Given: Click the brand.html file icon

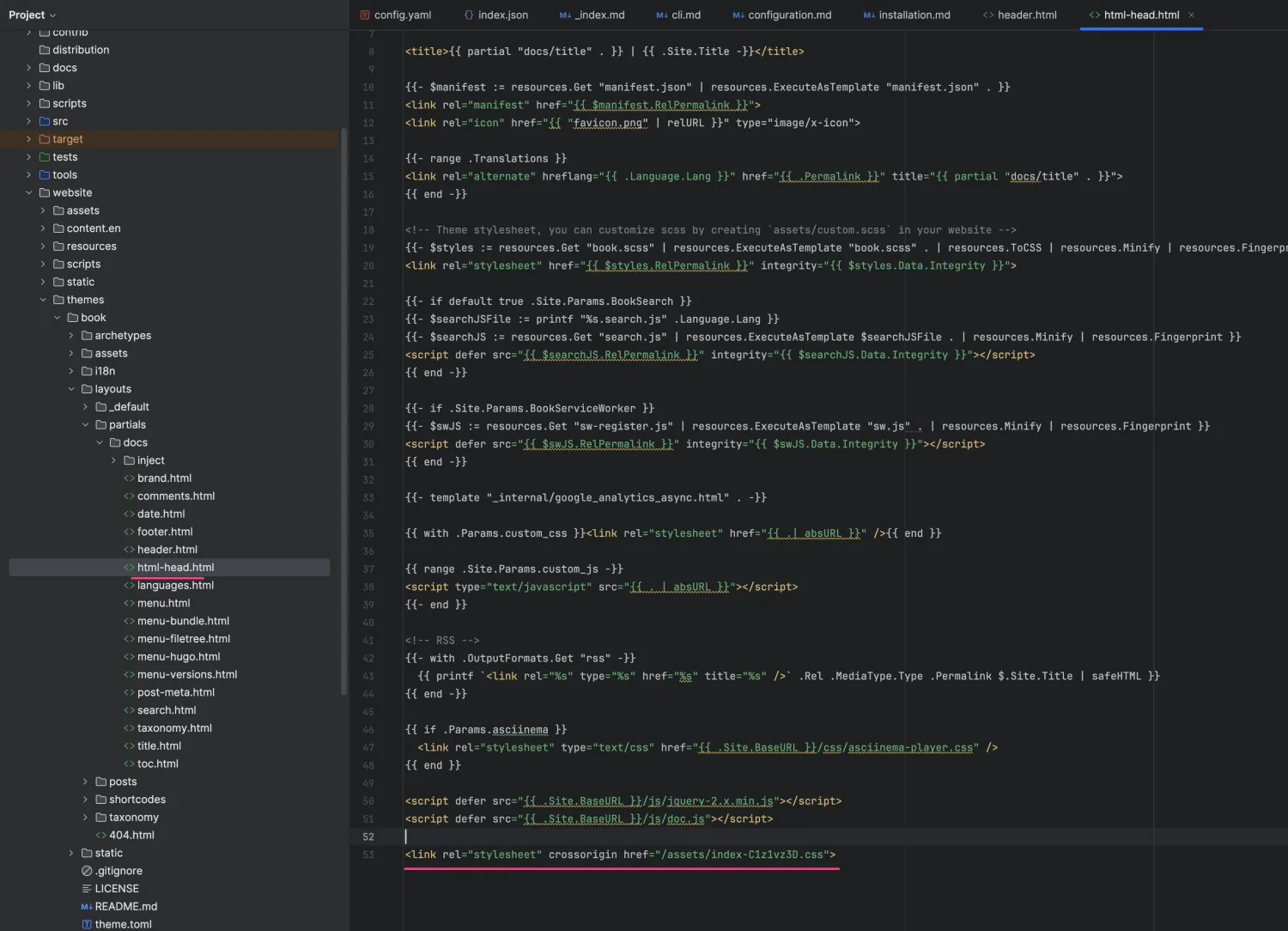Looking at the screenshot, I should (x=129, y=478).
